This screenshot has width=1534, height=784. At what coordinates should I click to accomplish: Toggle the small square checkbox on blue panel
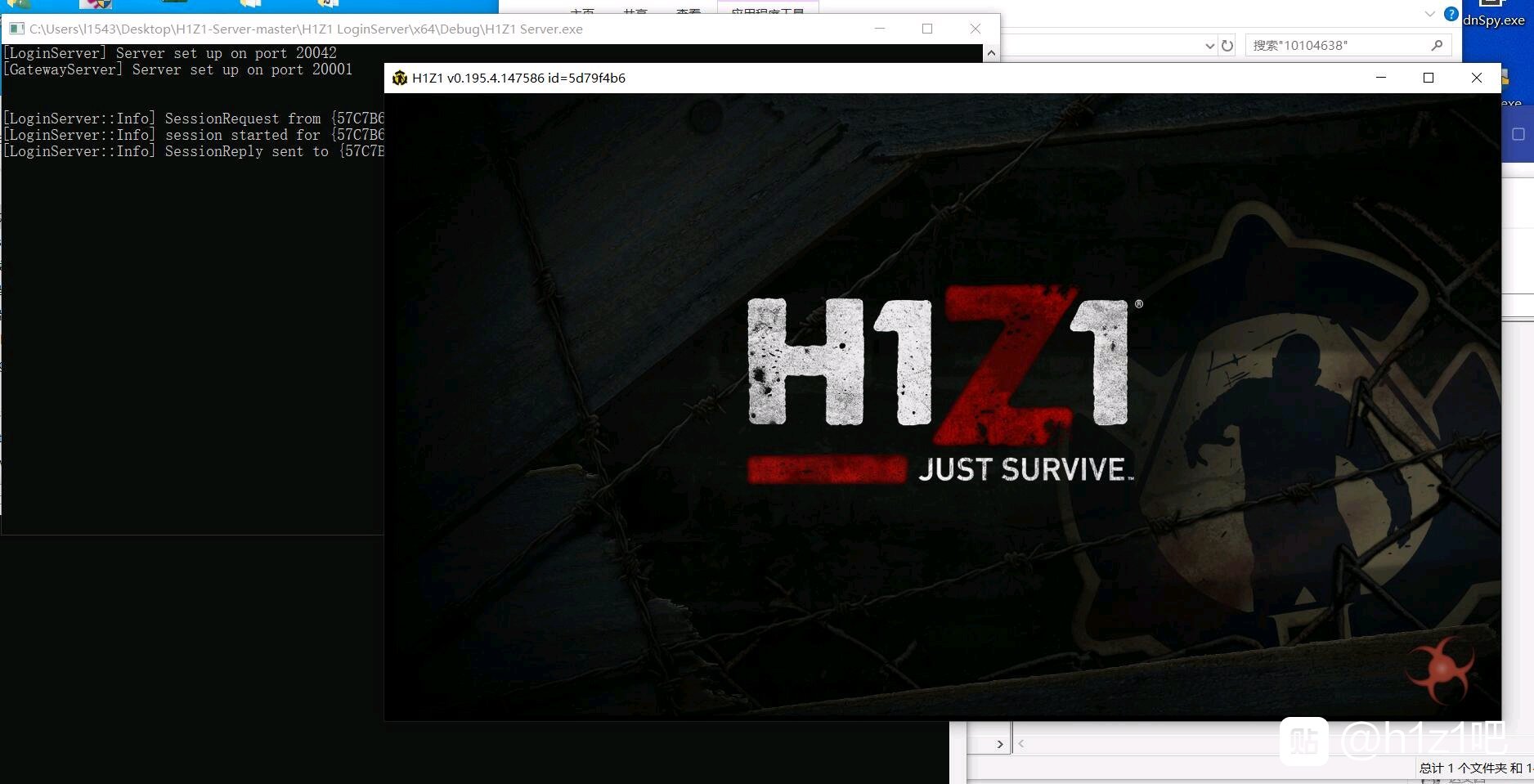[x=1518, y=134]
